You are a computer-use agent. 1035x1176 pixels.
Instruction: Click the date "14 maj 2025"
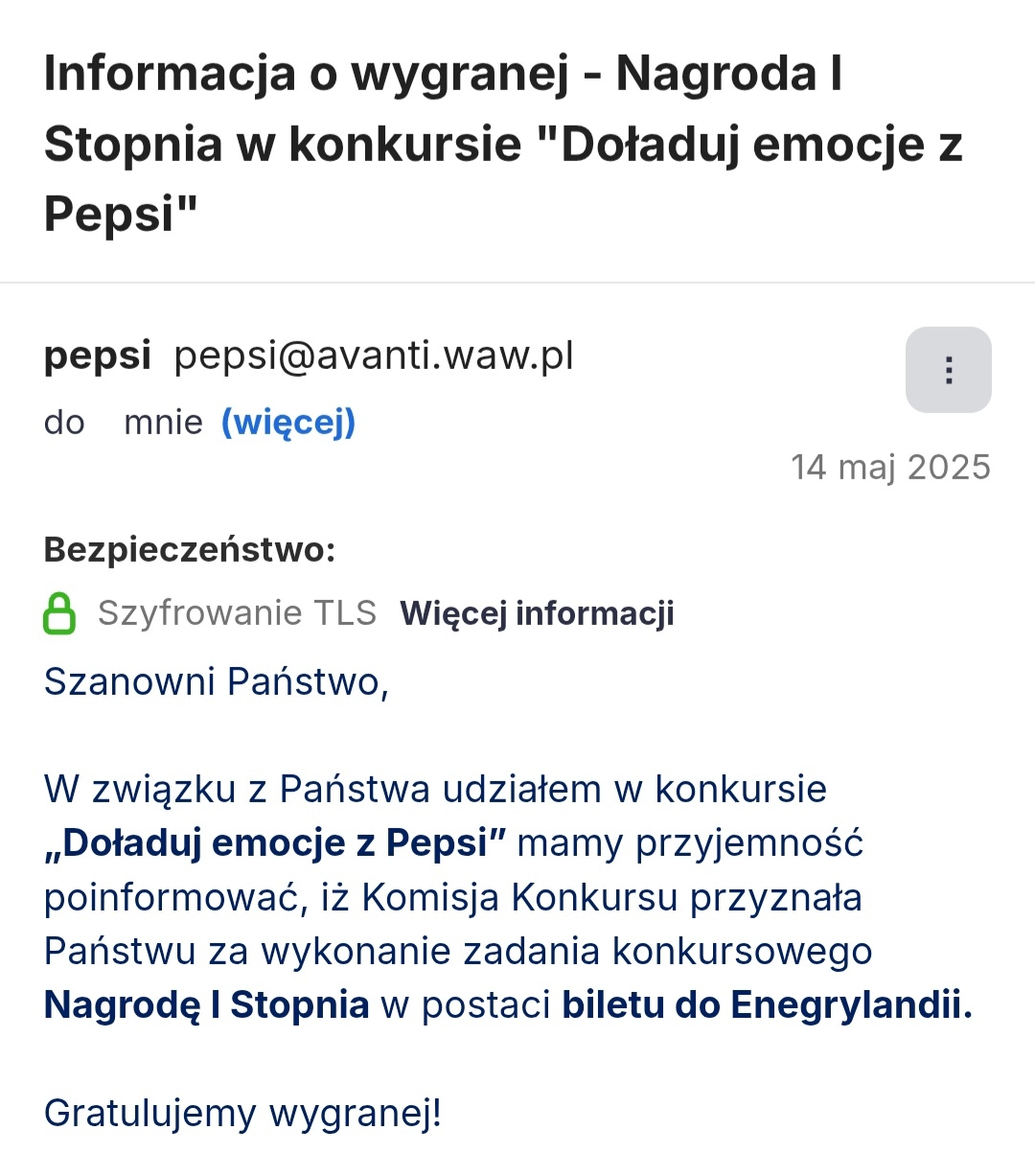890,467
